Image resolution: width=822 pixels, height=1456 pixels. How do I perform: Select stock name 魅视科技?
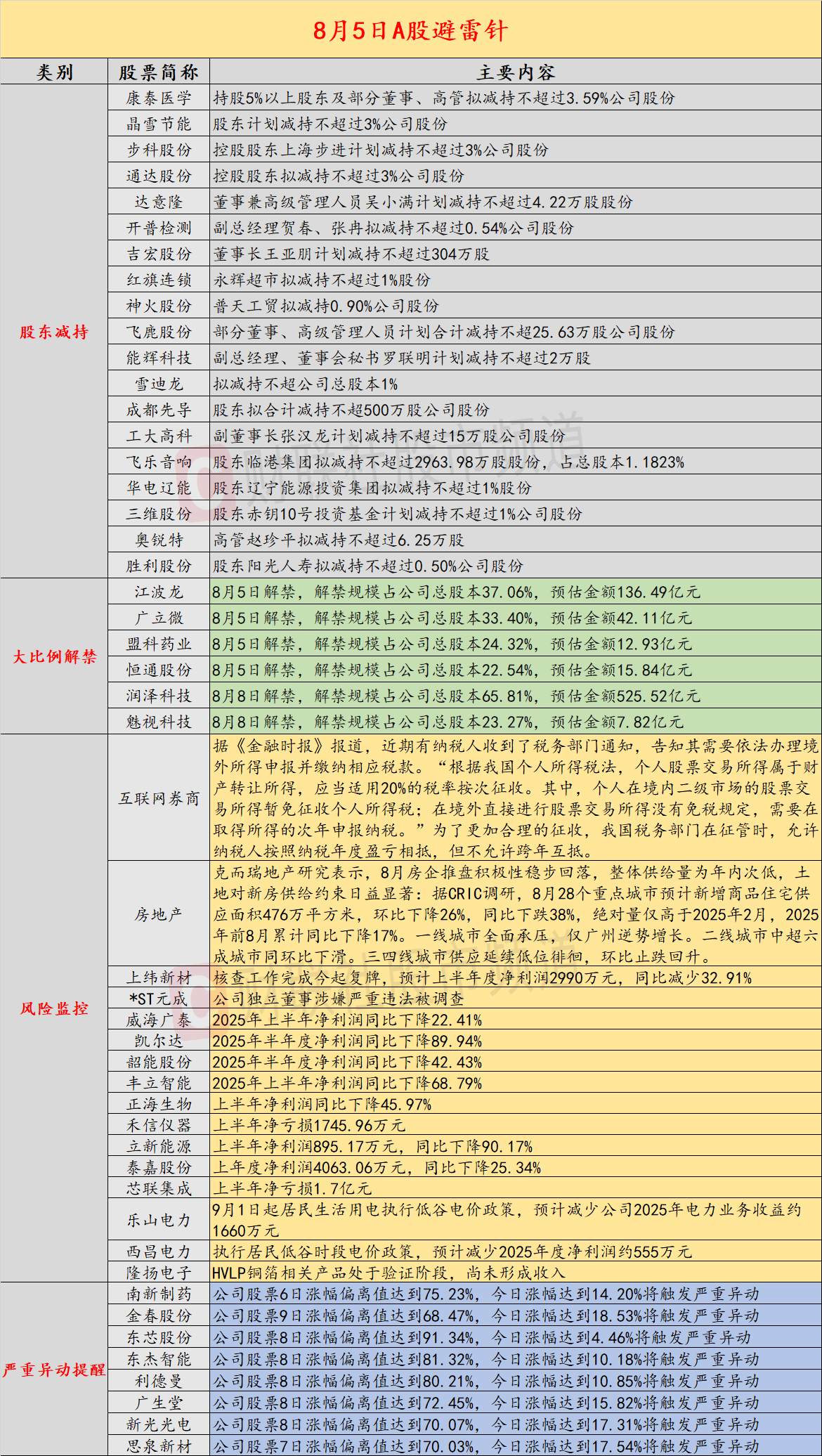(x=159, y=722)
